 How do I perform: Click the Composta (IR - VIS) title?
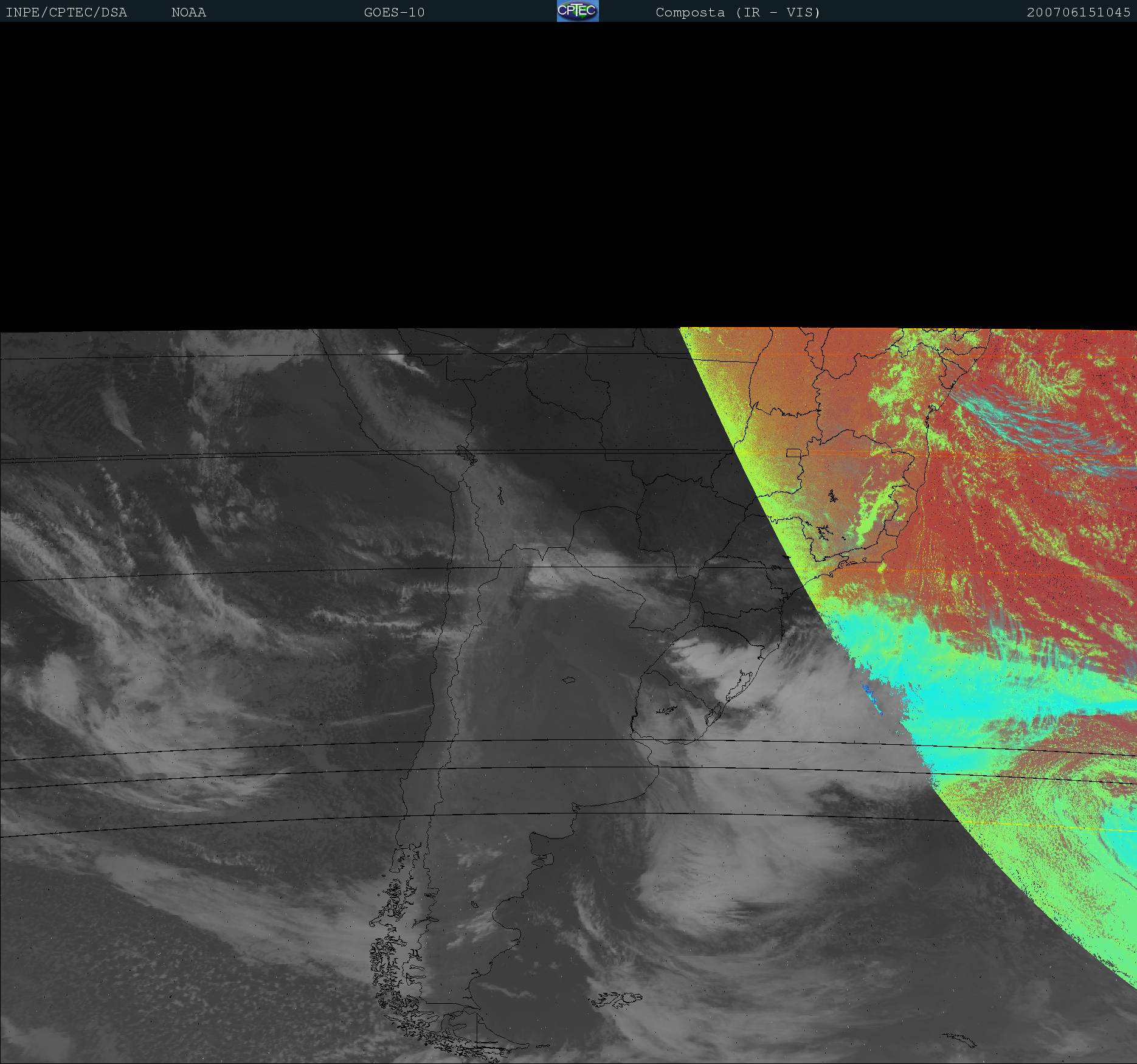coord(738,12)
